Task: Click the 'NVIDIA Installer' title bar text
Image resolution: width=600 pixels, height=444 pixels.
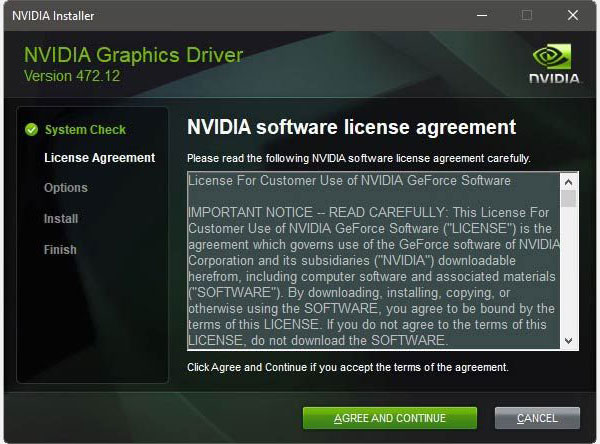Action: (x=53, y=16)
